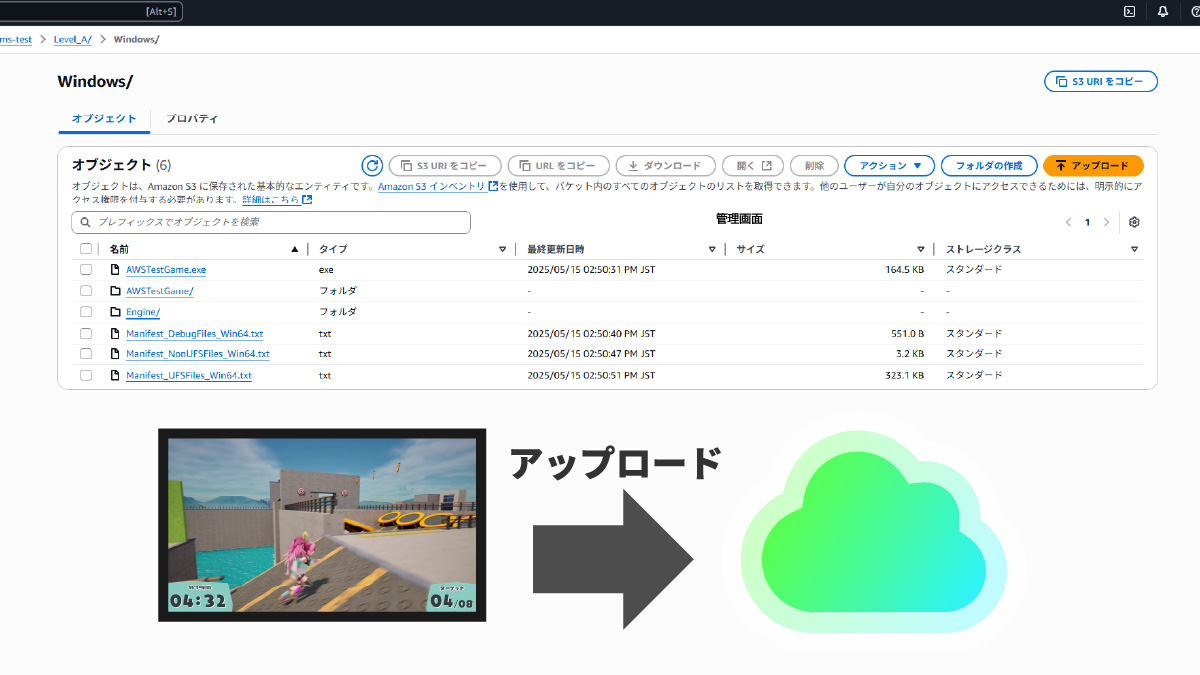1200x675 pixels.
Task: Sort objects by the 名前 column arrow
Action: pyautogui.click(x=294, y=249)
